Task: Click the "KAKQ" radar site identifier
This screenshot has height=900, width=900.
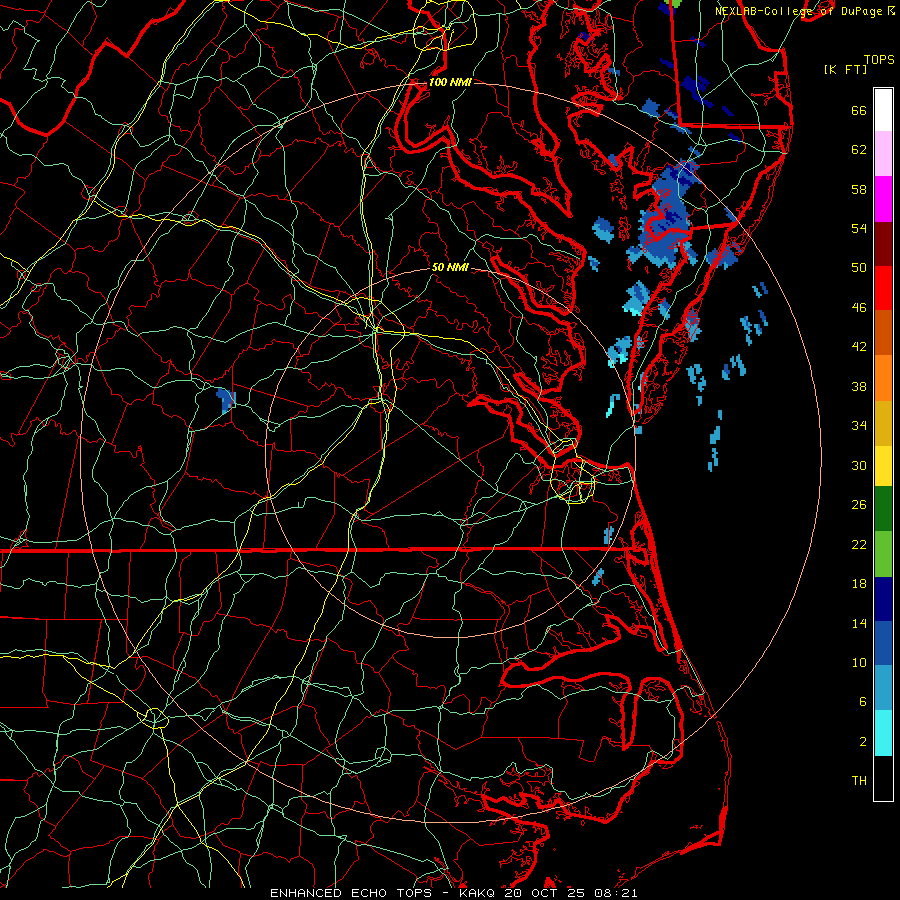Action: tap(479, 893)
